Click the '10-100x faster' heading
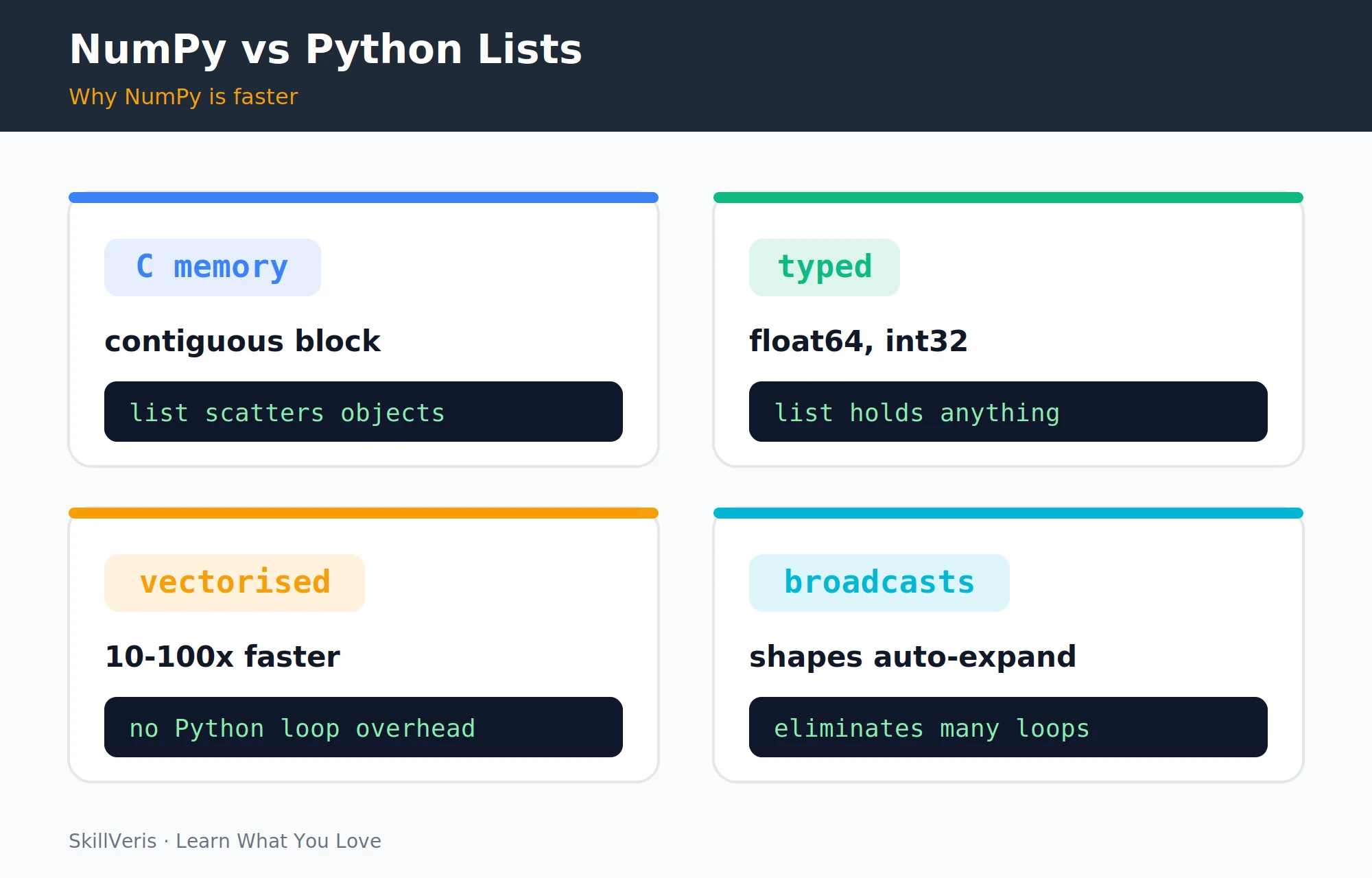The image size is (1372, 878). [222, 656]
